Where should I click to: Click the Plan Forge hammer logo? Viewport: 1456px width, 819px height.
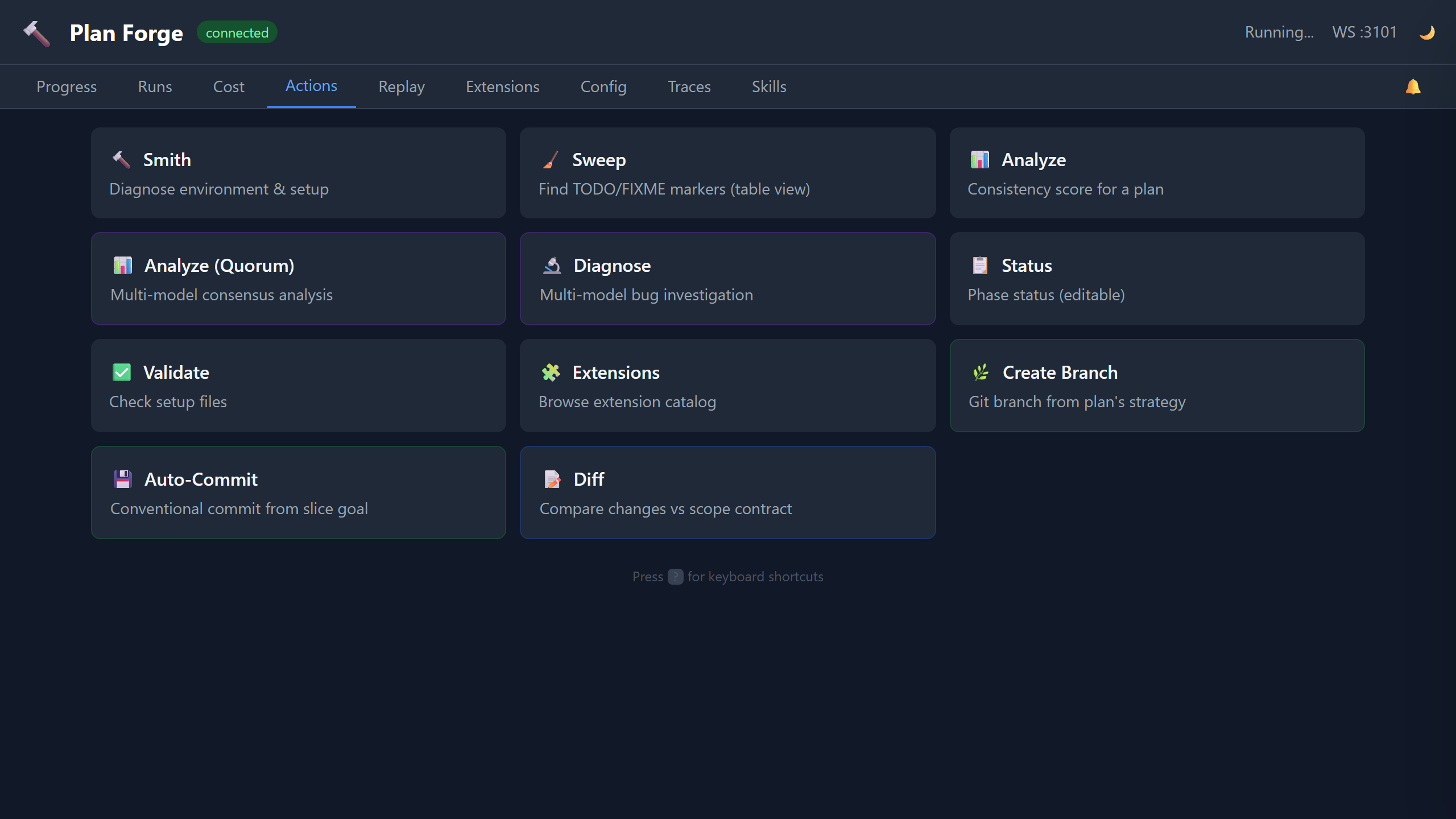[36, 32]
